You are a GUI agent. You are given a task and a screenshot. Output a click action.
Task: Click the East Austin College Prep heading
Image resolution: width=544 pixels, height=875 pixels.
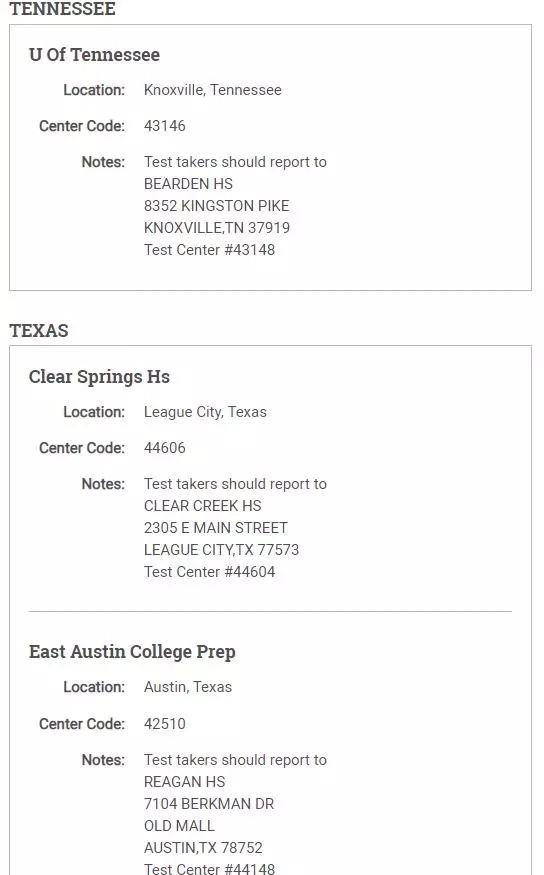pyautogui.click(x=132, y=652)
